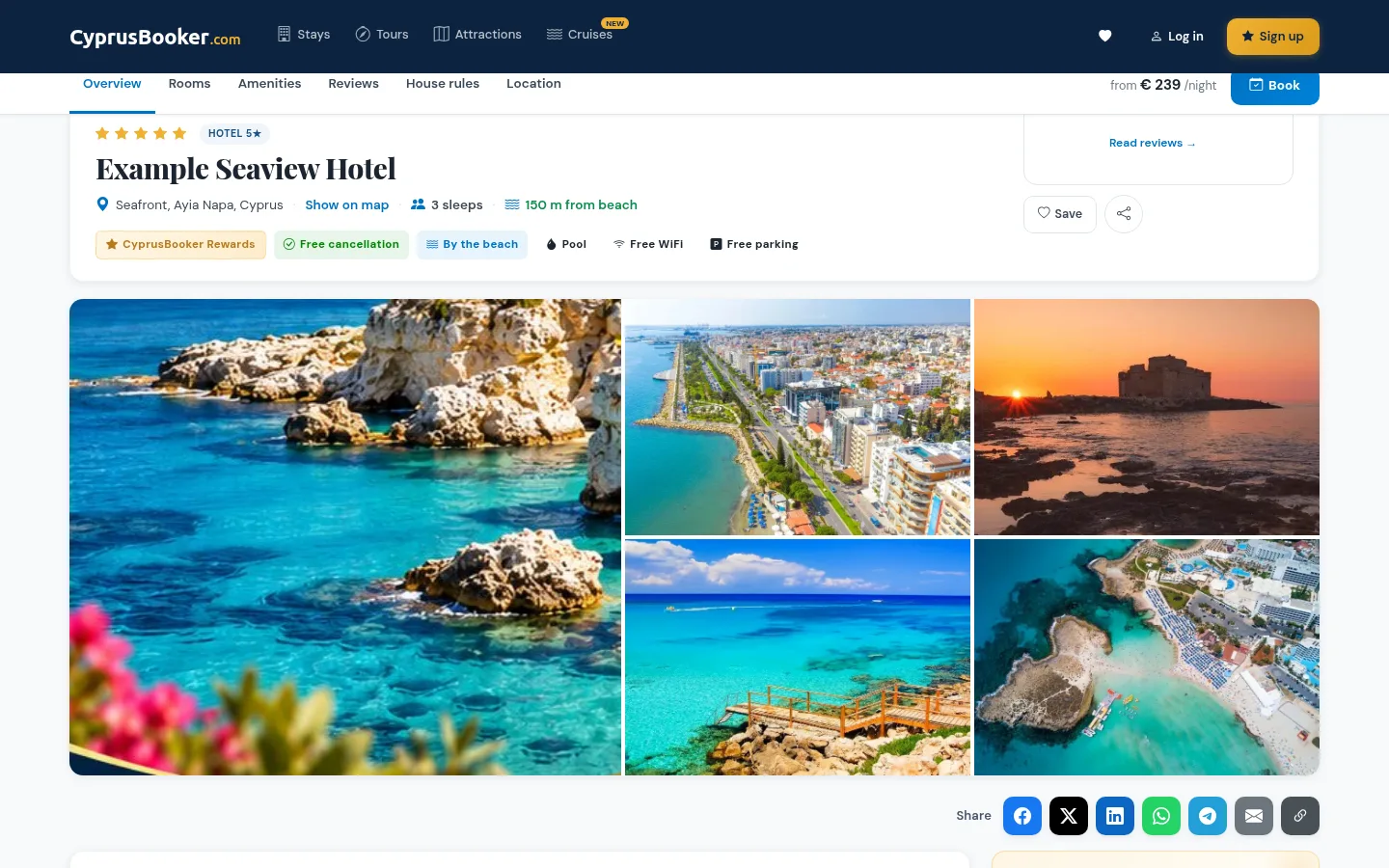Click the By the beach badge

[473, 245]
